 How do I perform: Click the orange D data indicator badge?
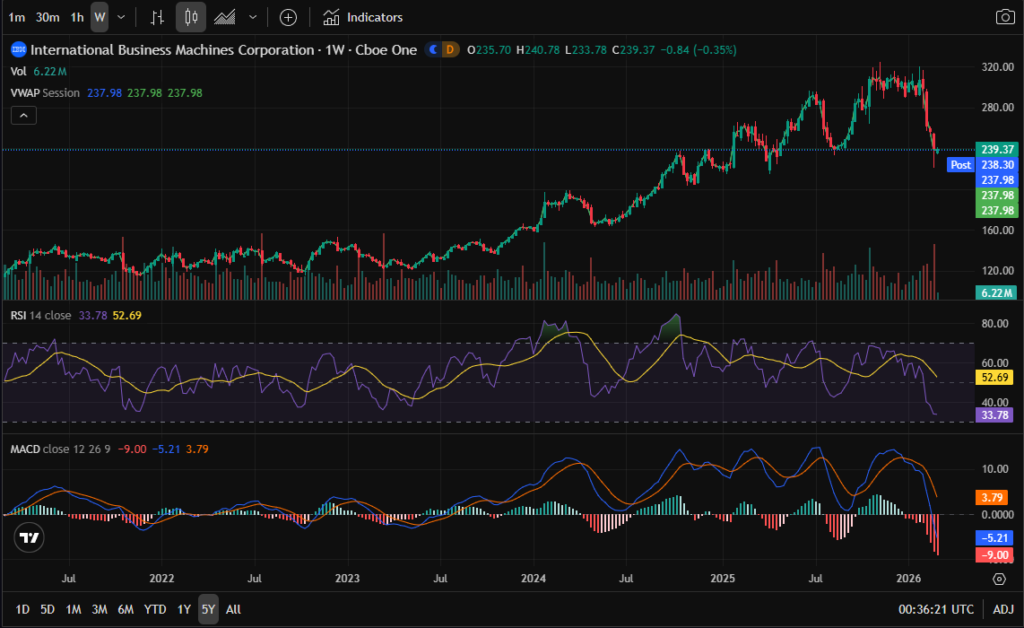(450, 48)
